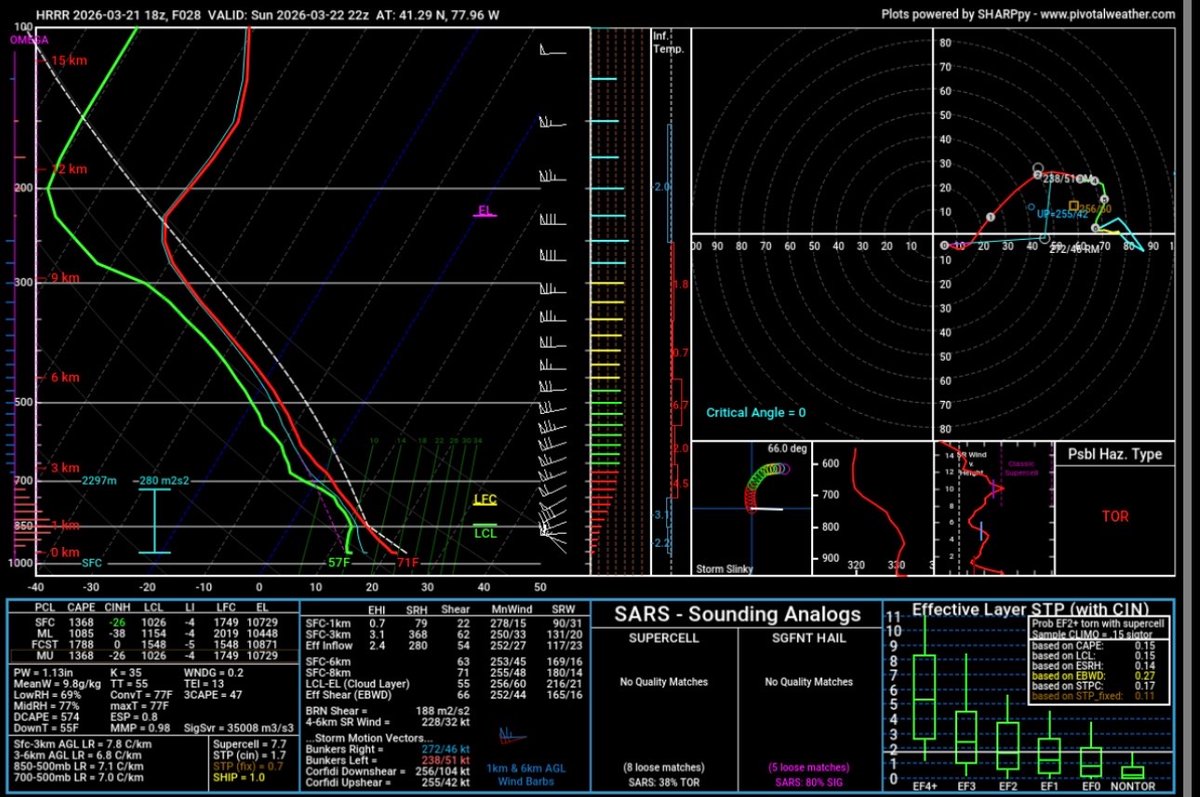Click the 71F surface temperature value

(x=407, y=563)
